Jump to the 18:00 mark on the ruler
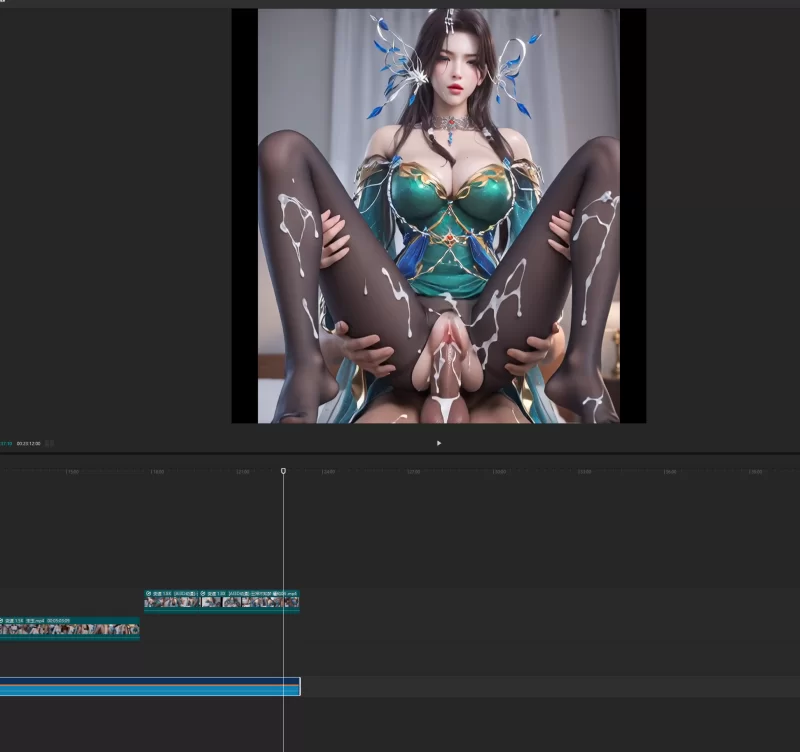This screenshot has width=800, height=752. coord(157,471)
